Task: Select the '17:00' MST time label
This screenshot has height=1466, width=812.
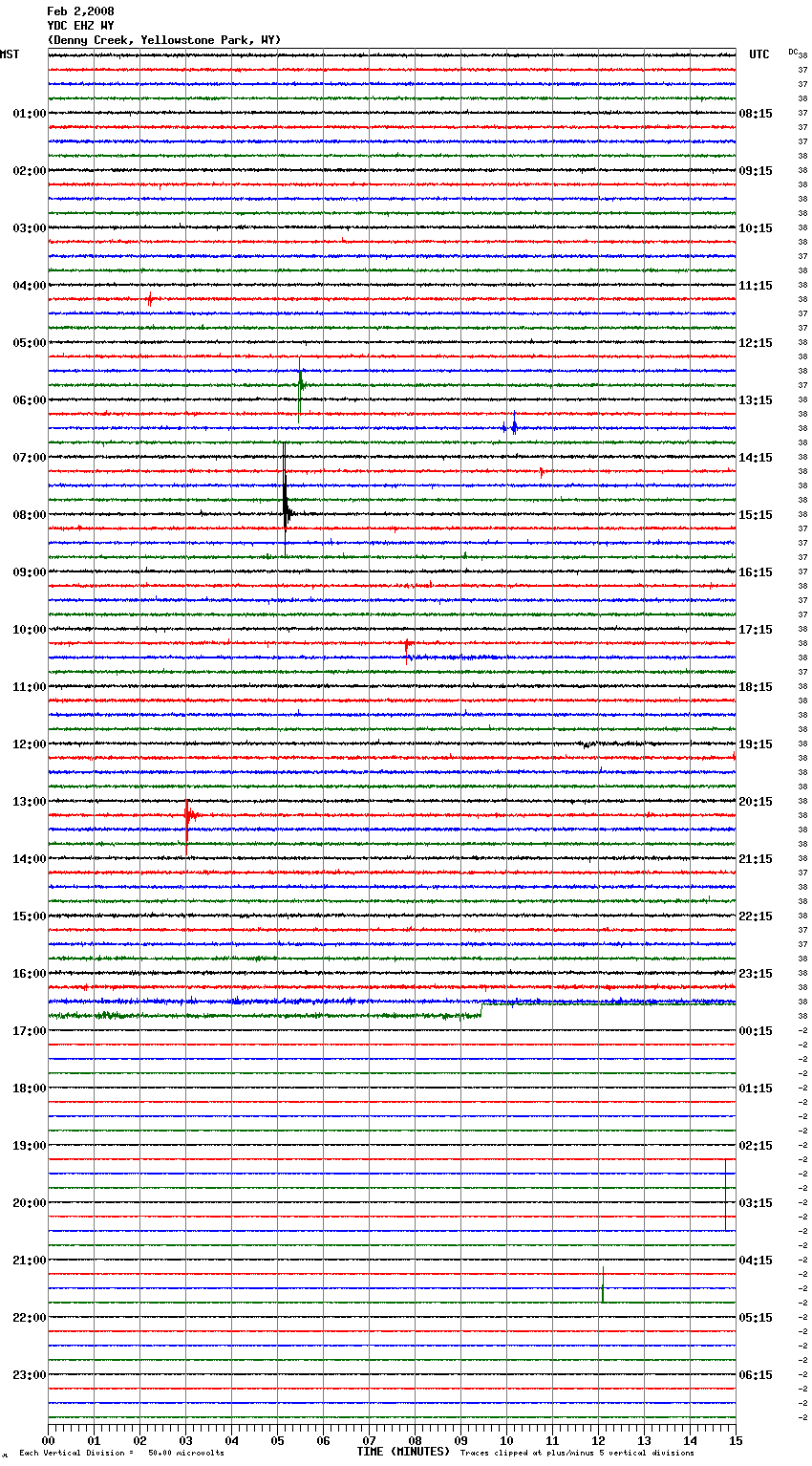Action: coord(30,1031)
